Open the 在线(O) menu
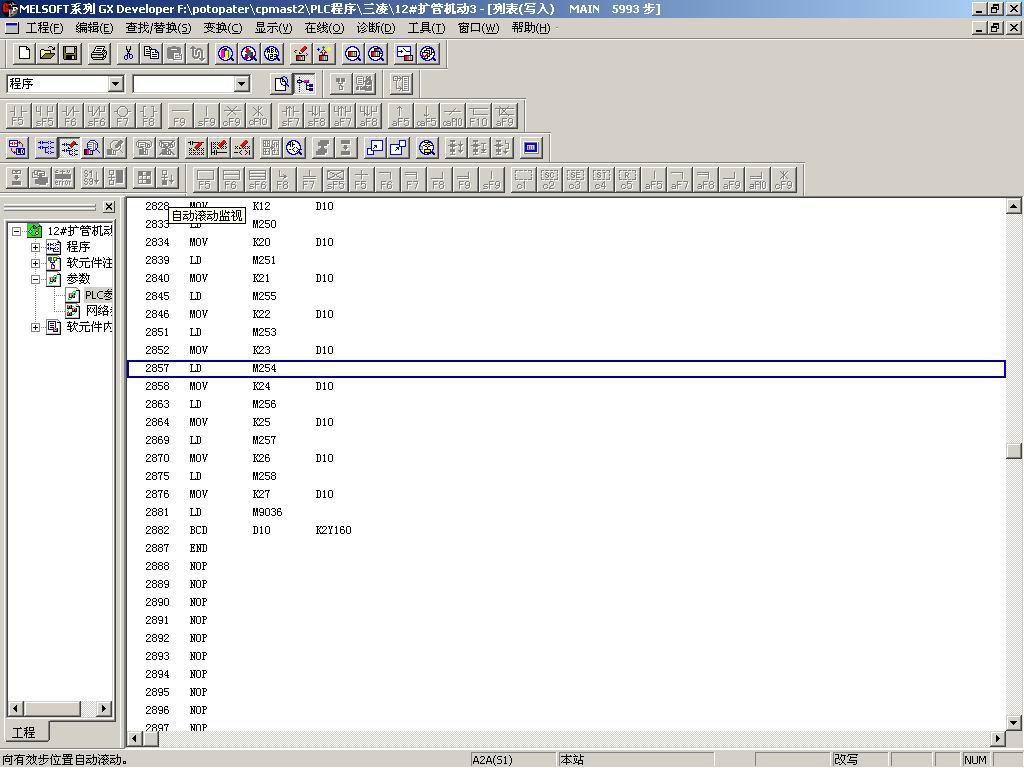1024x768 pixels. (325, 28)
